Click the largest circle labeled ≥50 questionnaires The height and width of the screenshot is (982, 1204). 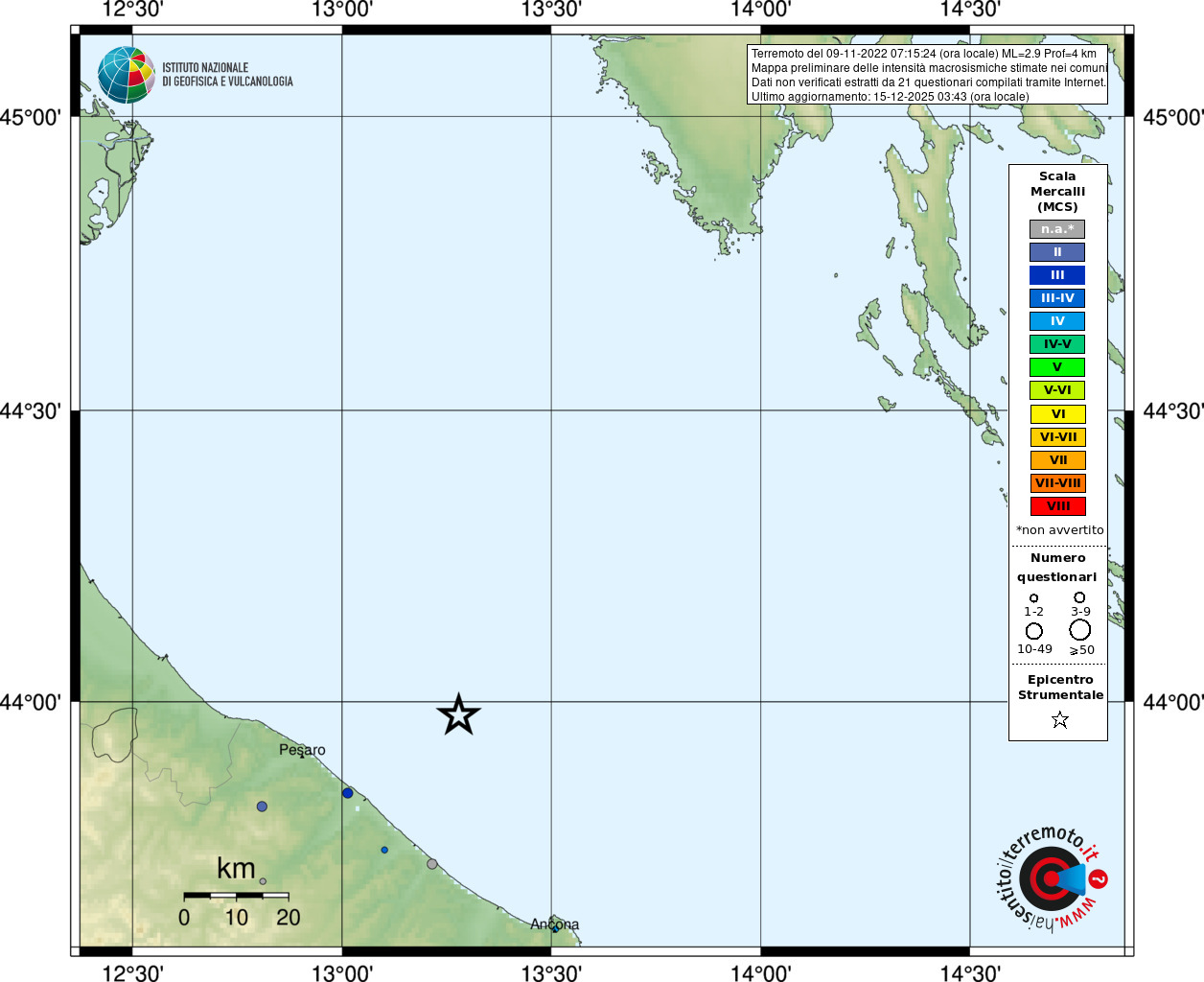tap(1080, 630)
